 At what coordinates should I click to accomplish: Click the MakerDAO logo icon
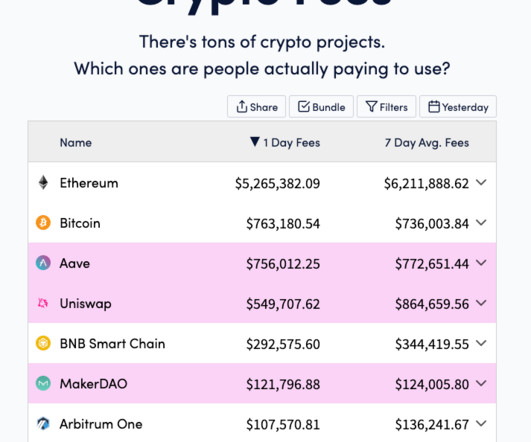[43, 383]
